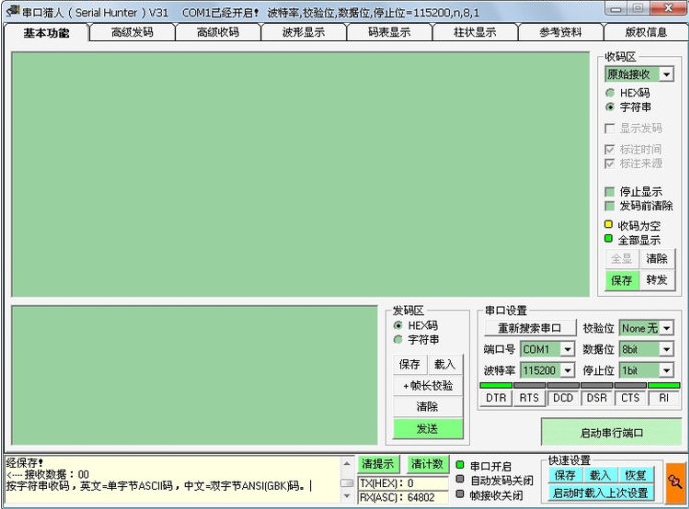The height and width of the screenshot is (509, 689).
Task: Click the green 全部显示 indicator
Action: click(x=609, y=239)
